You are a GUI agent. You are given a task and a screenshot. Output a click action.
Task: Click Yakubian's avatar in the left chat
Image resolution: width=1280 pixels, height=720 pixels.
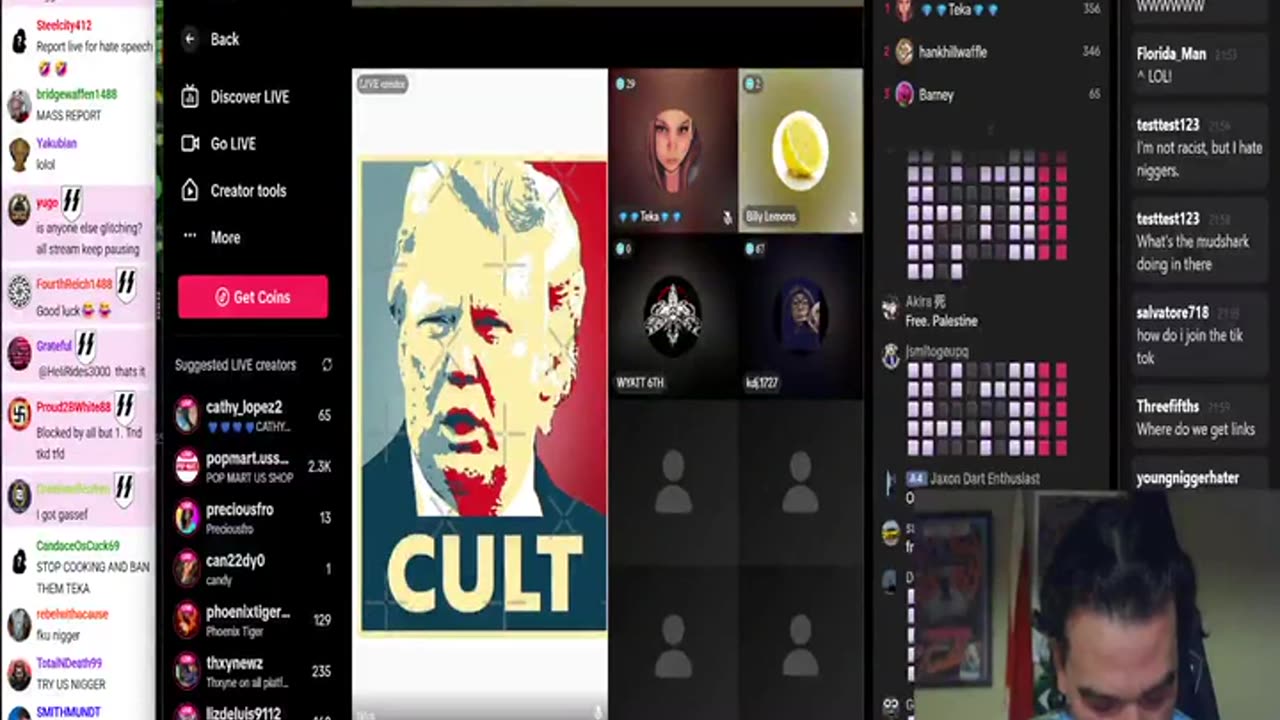click(19, 155)
